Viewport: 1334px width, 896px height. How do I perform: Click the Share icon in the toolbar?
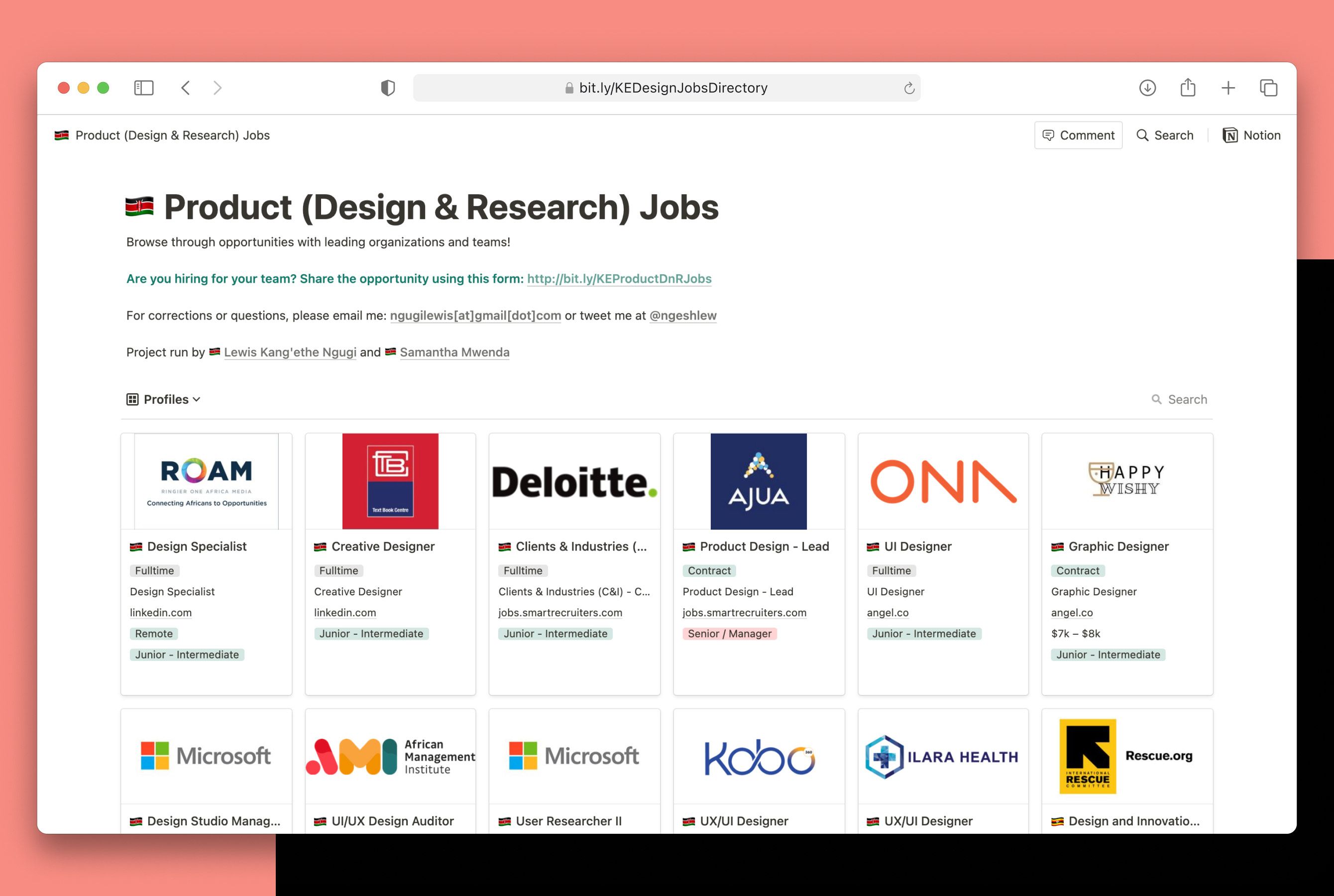(x=1188, y=88)
